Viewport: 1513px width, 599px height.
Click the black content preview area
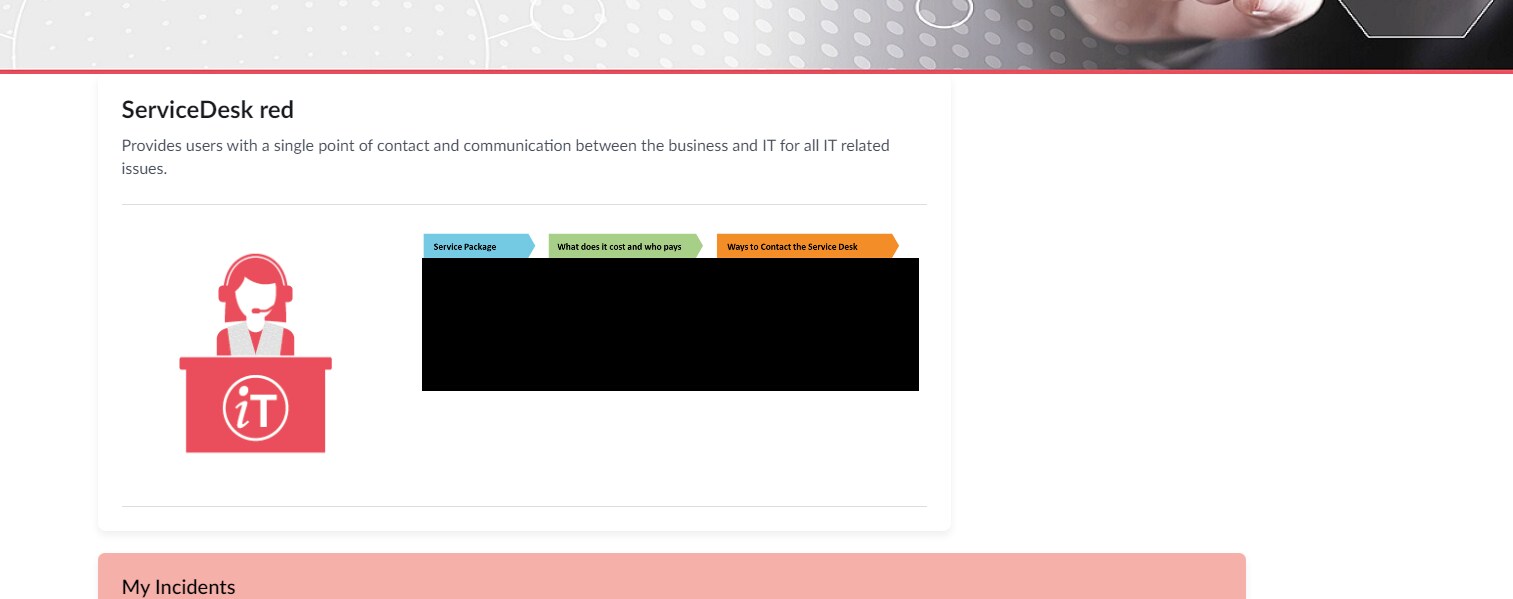[670, 324]
